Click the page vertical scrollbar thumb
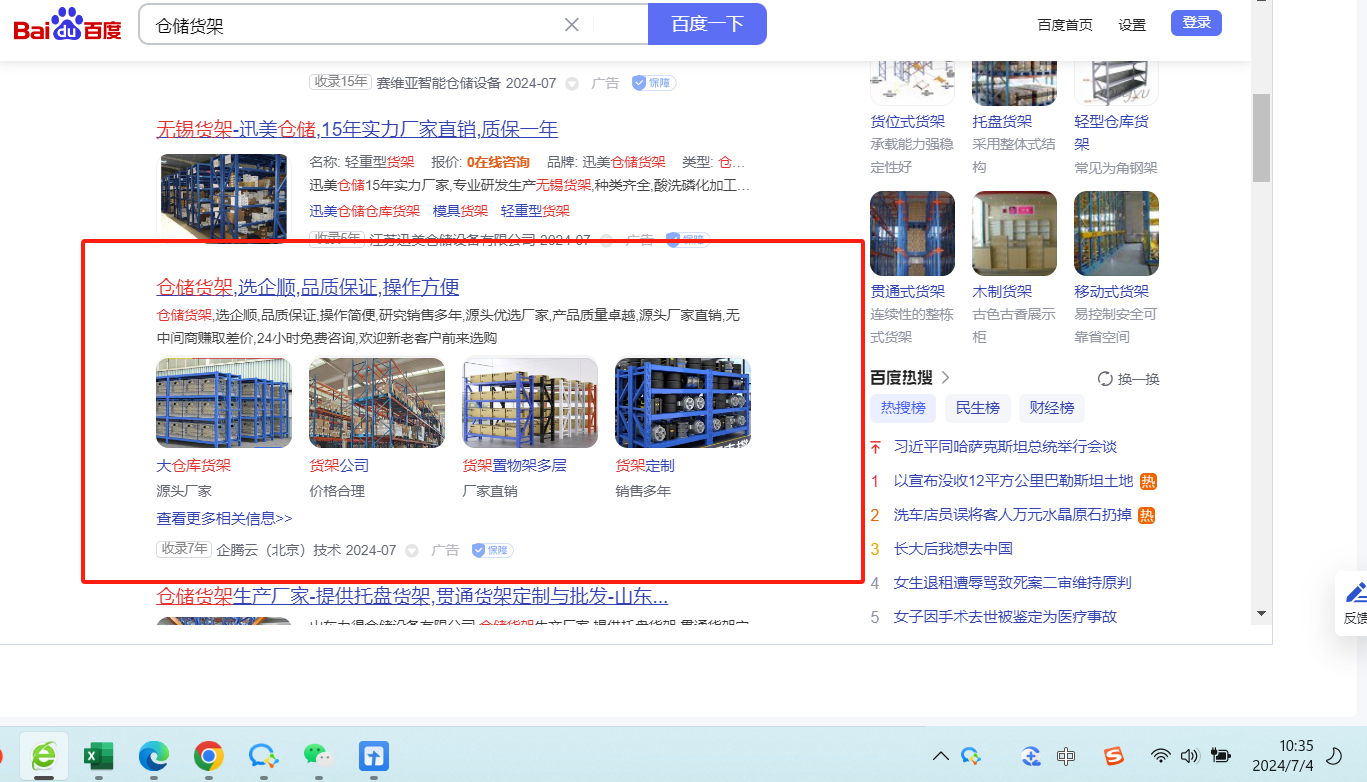 [x=1262, y=138]
